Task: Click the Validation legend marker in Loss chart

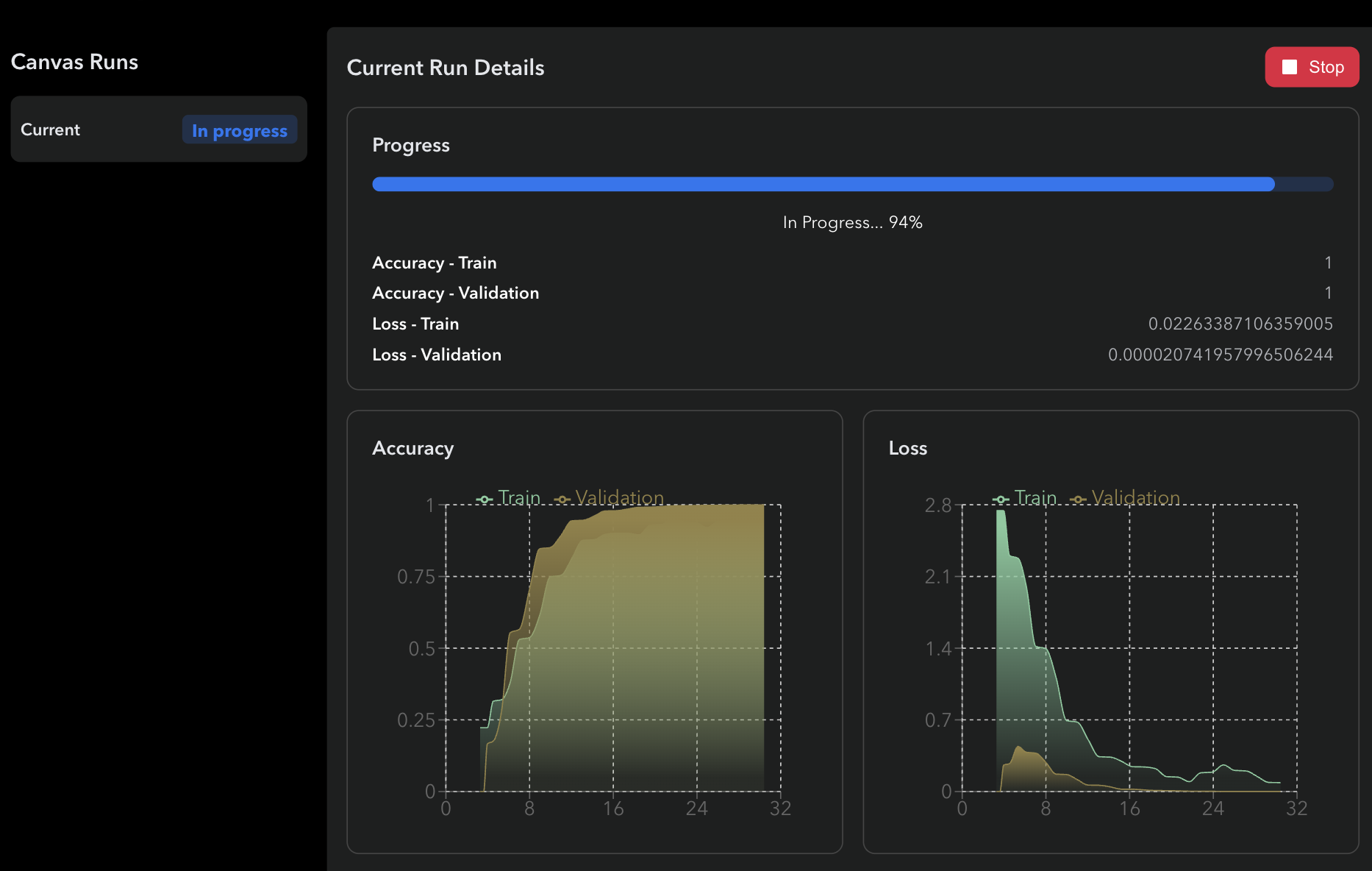Action: click(1079, 498)
